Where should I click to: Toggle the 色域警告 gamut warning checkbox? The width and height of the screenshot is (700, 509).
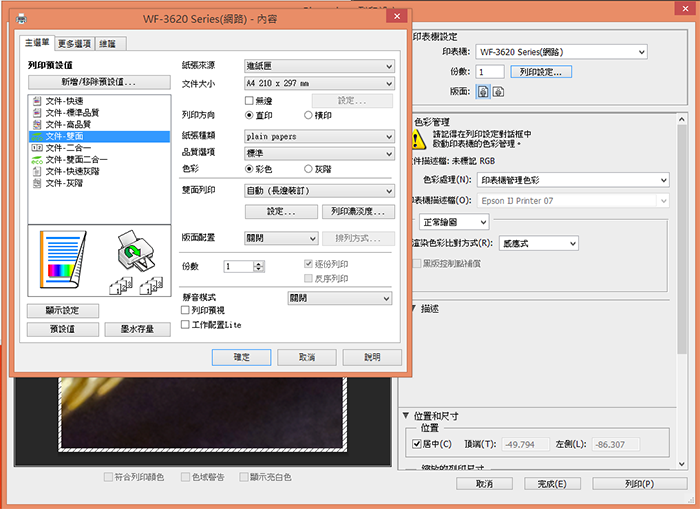coord(185,477)
